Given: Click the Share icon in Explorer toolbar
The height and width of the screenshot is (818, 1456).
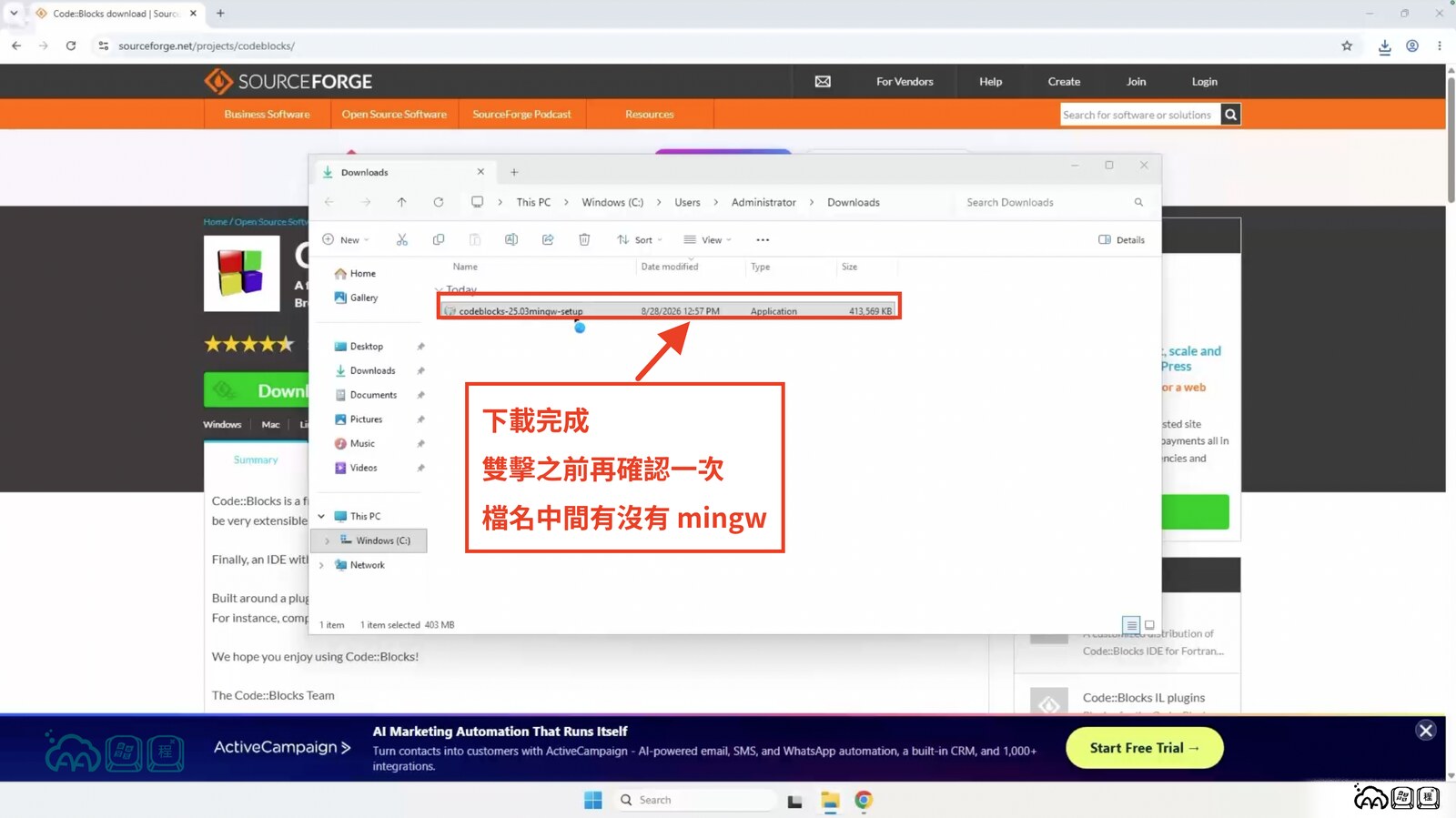Looking at the screenshot, I should point(548,240).
